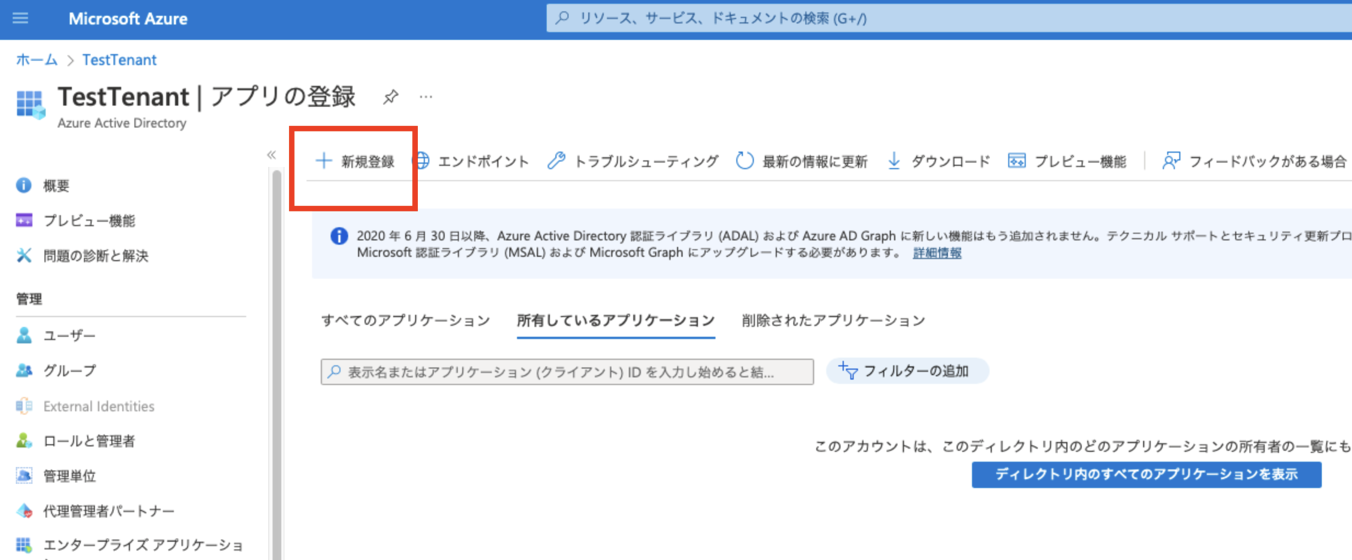Click the application name filter search field
The width and height of the screenshot is (1352, 560).
pos(567,371)
